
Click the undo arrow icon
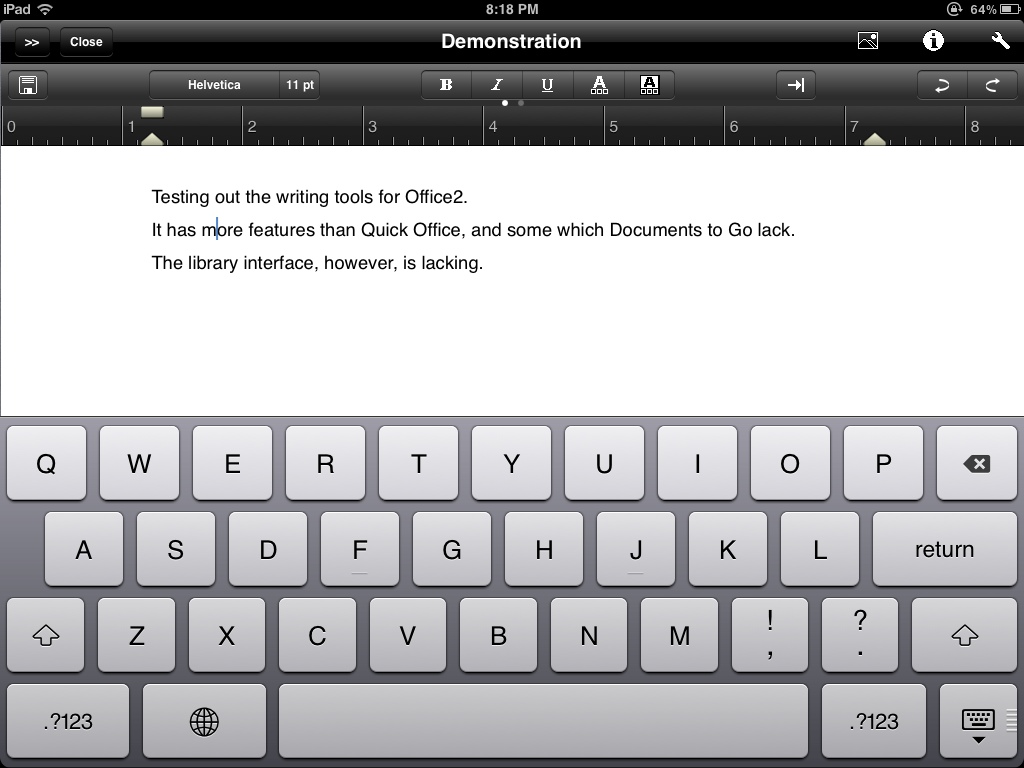pyautogui.click(x=942, y=86)
